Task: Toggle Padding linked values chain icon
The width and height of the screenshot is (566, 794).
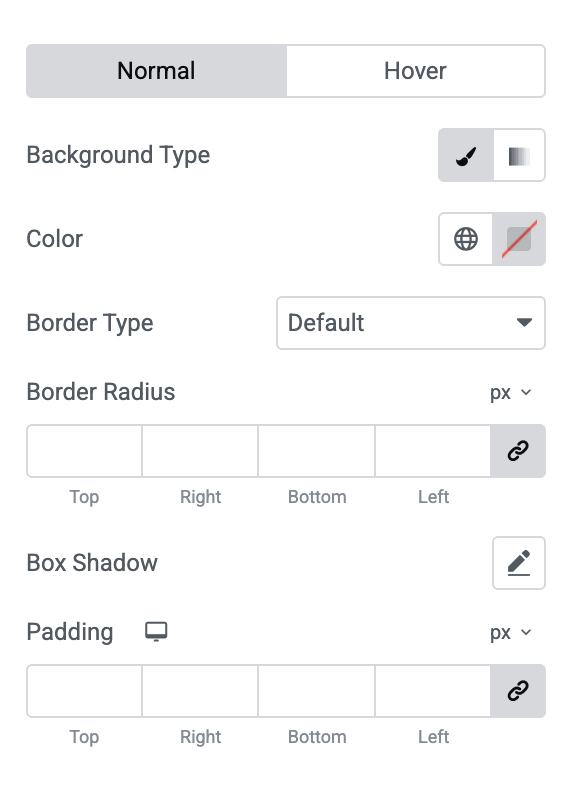Action: point(518,691)
